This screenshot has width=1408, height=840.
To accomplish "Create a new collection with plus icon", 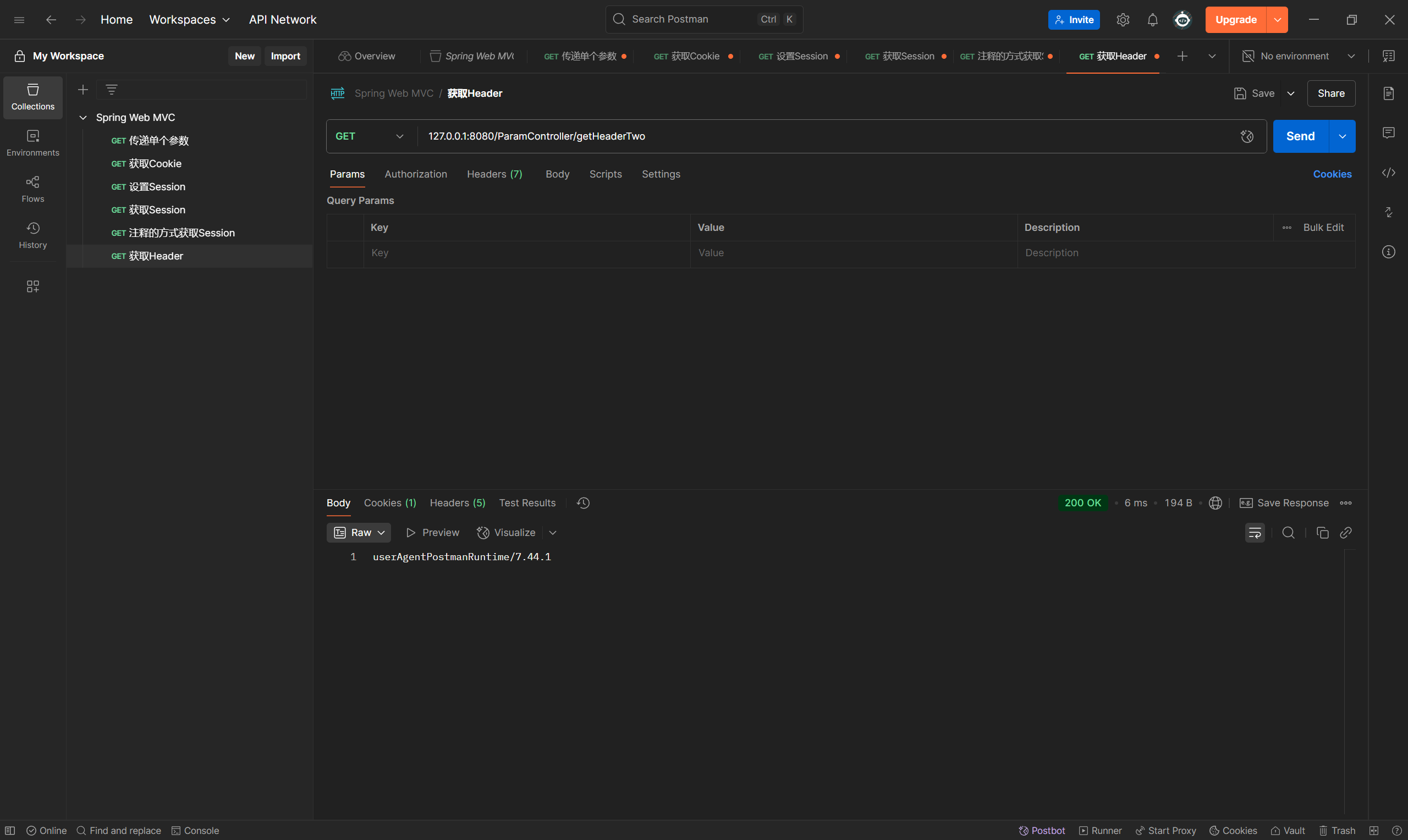I will 82,90.
